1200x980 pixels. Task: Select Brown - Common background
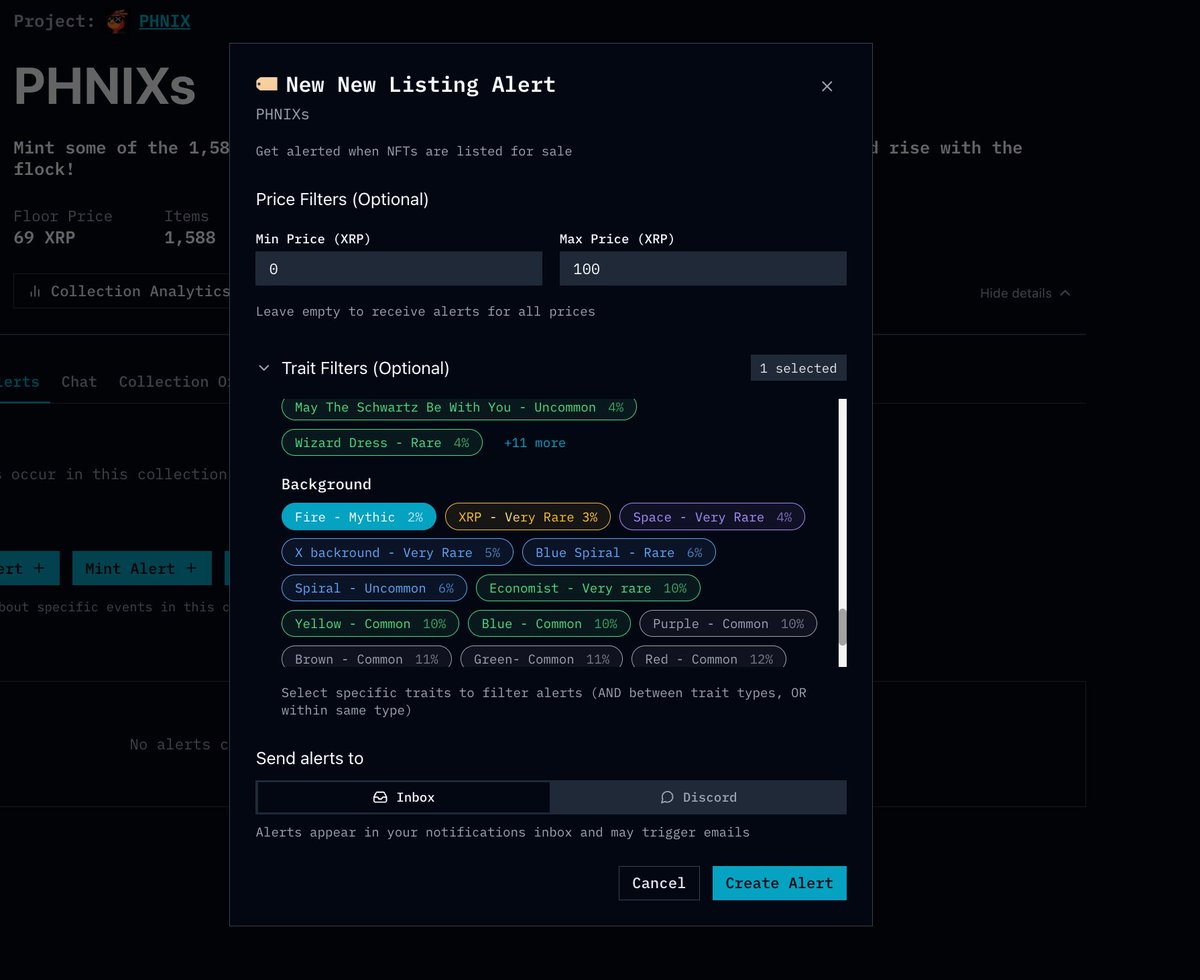point(367,658)
